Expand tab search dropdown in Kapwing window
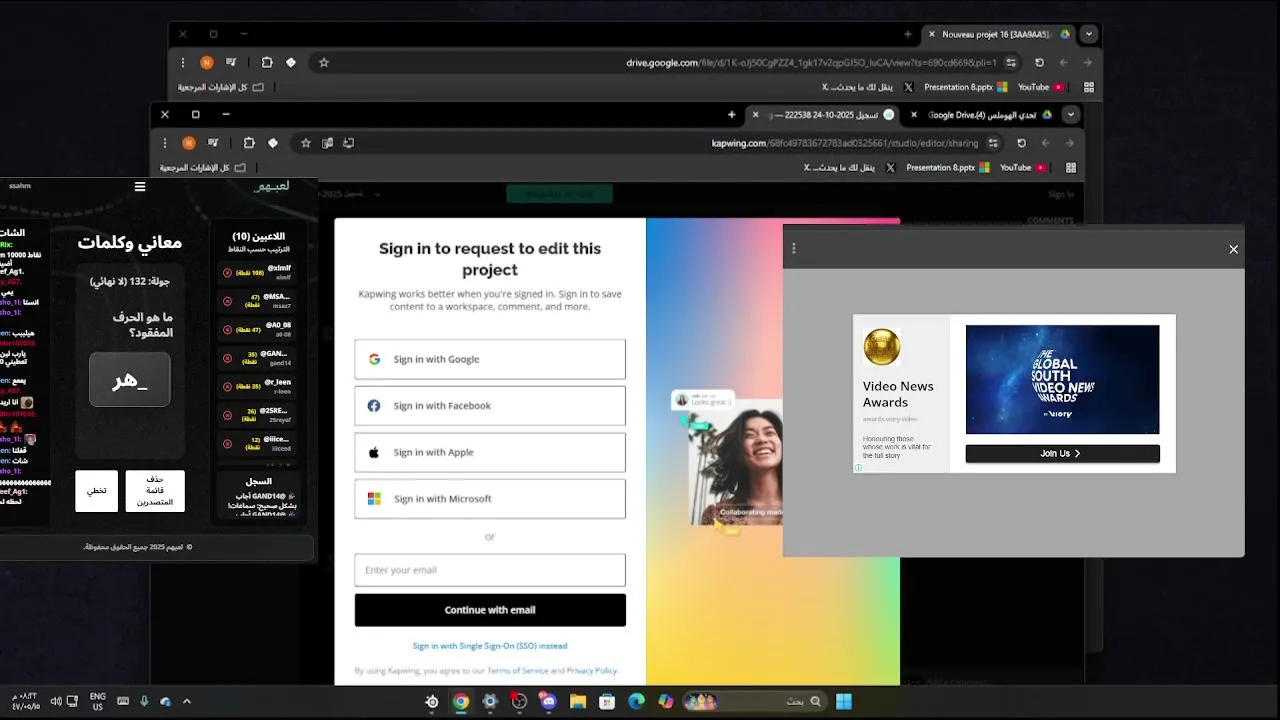1280x720 pixels. 1071,115
